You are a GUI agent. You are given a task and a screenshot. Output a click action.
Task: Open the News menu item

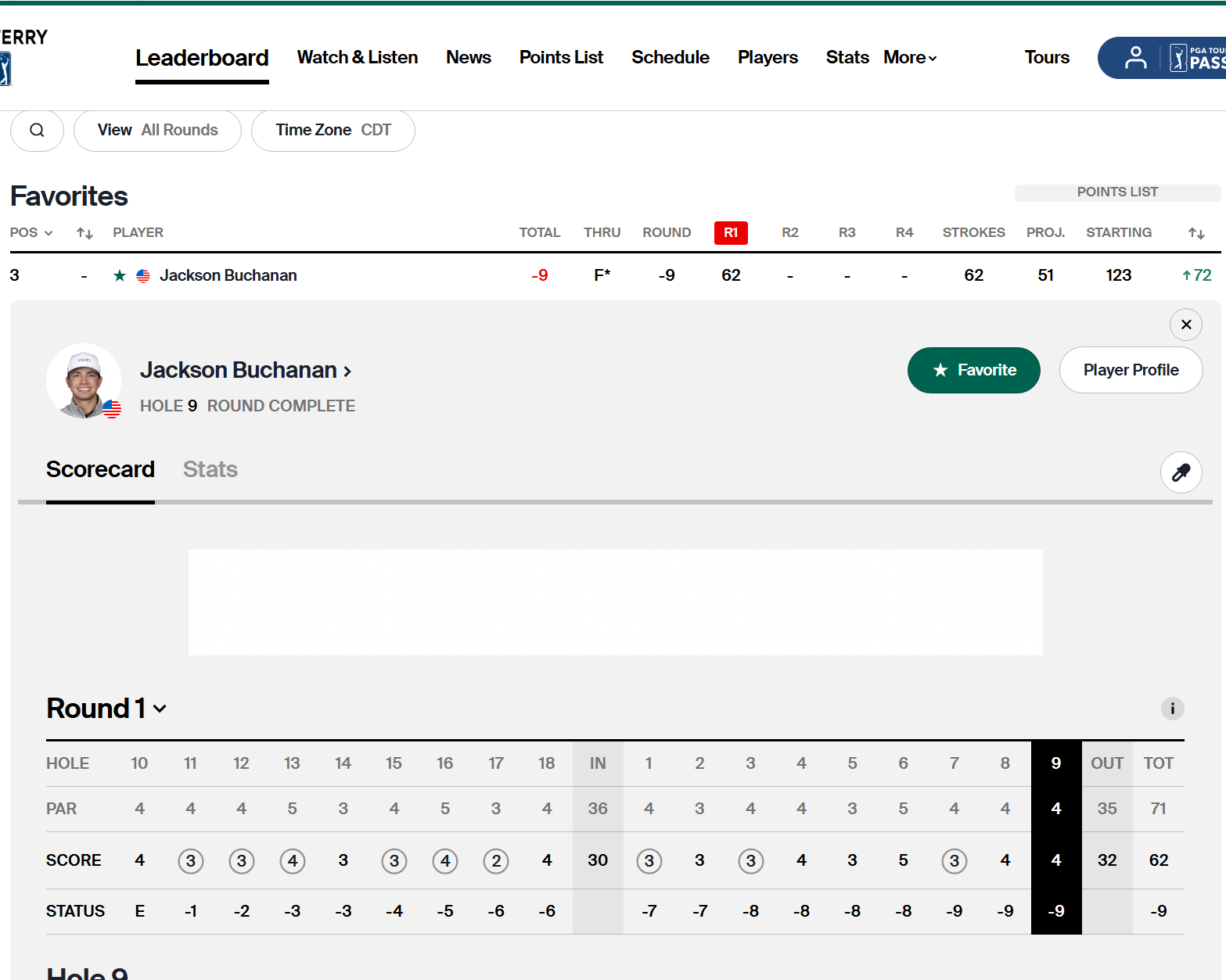469,58
